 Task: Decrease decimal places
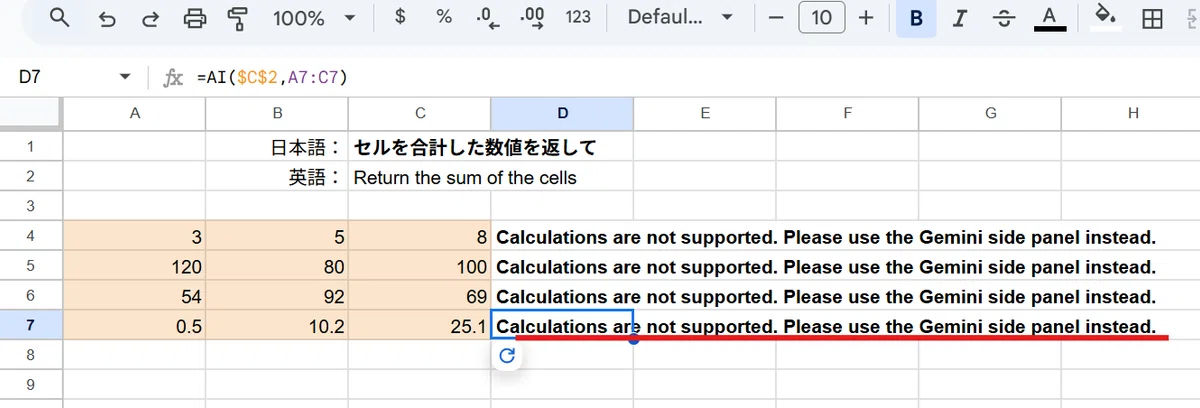(x=489, y=17)
